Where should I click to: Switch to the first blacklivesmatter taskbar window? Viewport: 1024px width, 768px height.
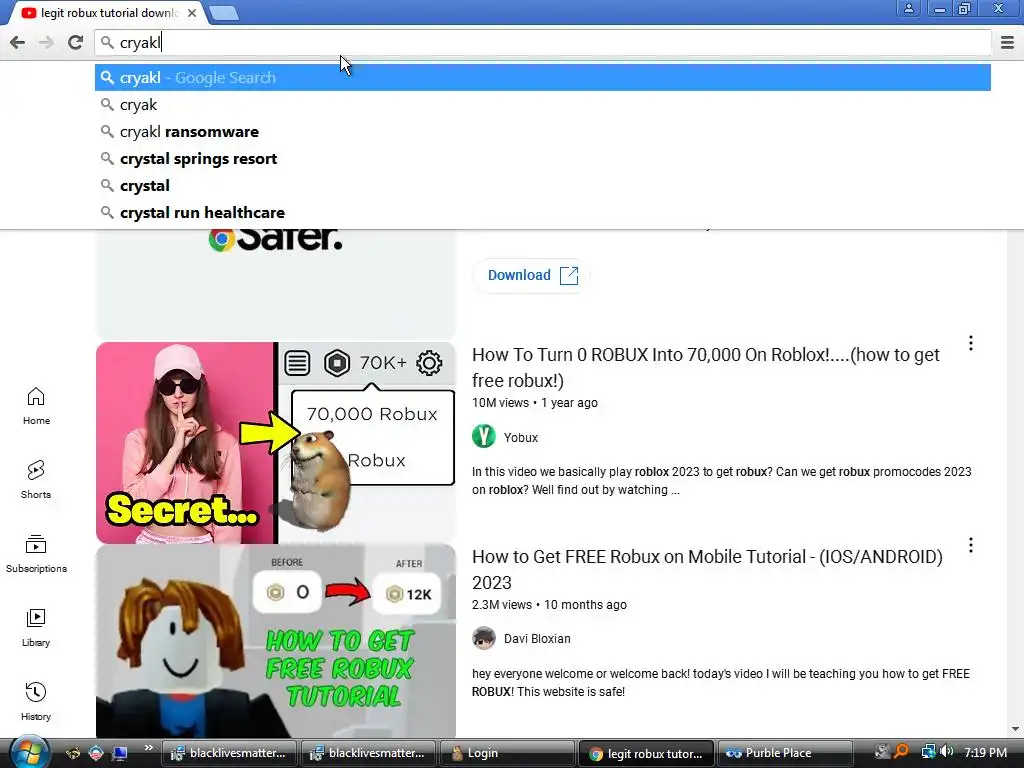pos(229,753)
